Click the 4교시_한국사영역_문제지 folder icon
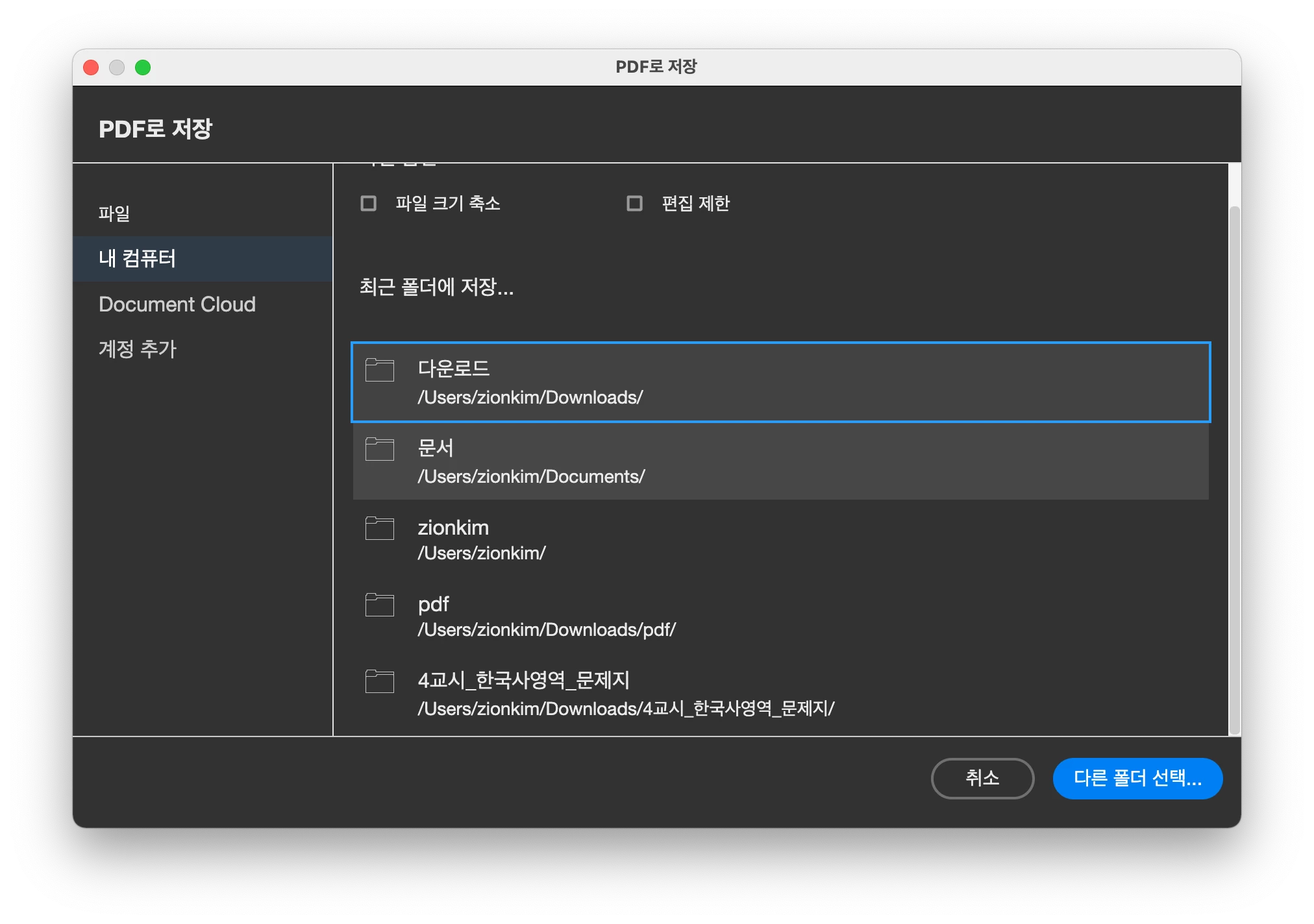The image size is (1314, 924). 380,681
